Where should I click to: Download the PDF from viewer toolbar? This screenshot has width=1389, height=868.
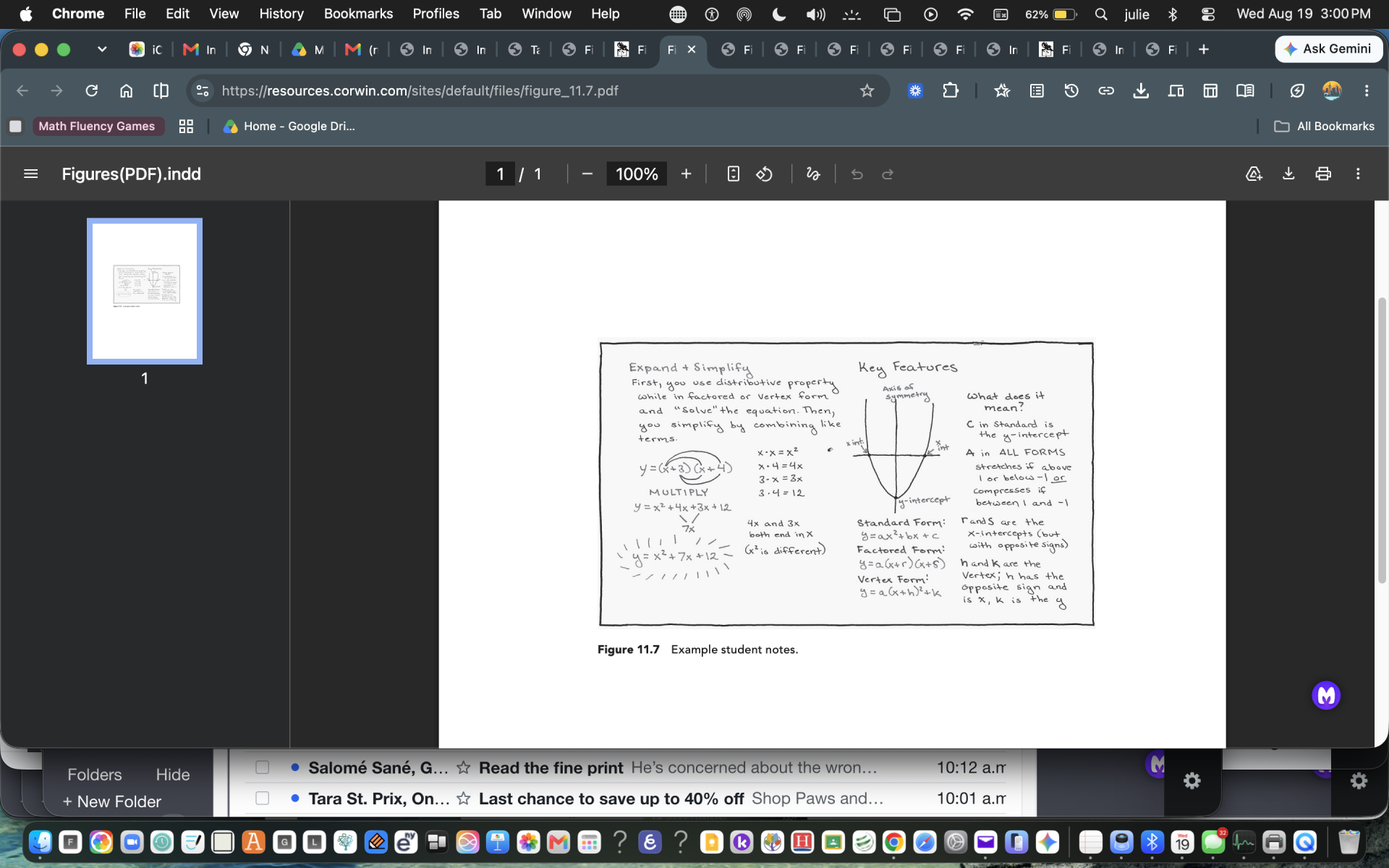point(1288,174)
